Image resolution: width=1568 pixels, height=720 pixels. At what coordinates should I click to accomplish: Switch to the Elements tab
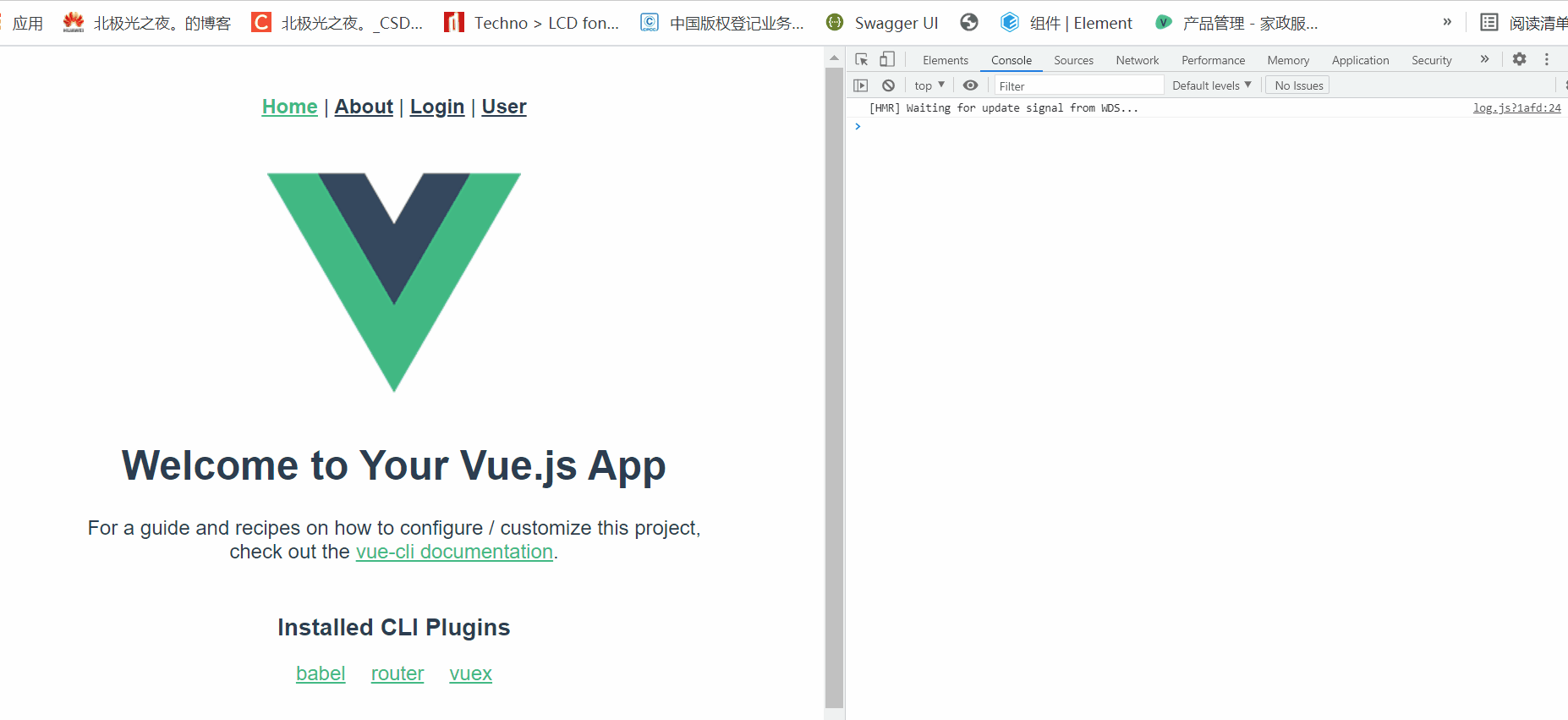click(x=946, y=60)
